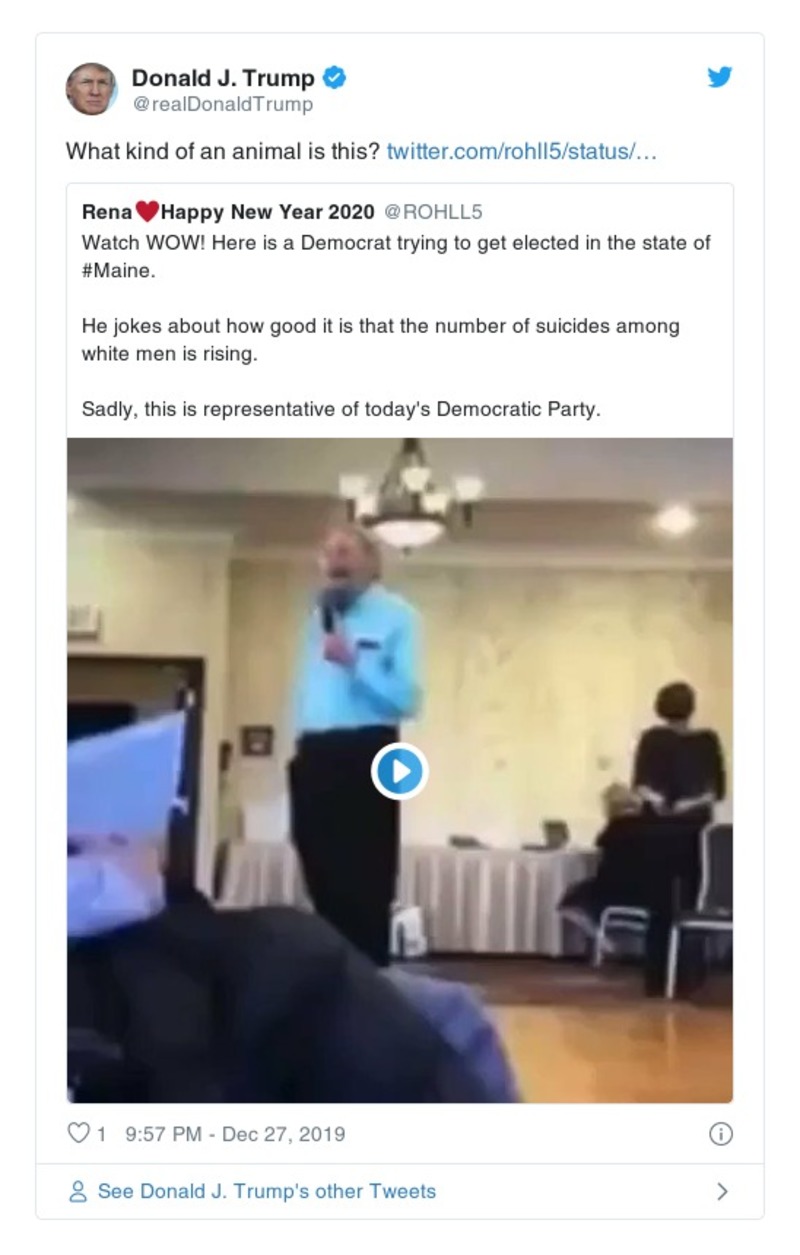The height and width of the screenshot is (1255, 800).
Task: See Donald J. Trump's other Tweets
Action: coord(266,1191)
